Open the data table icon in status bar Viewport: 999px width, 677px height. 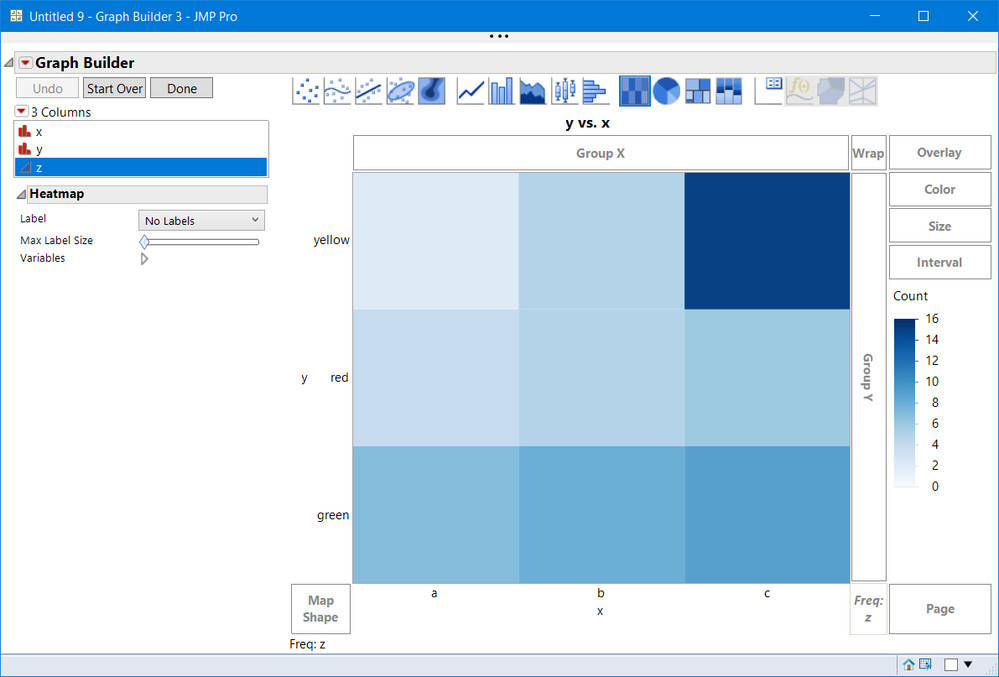tap(925, 664)
